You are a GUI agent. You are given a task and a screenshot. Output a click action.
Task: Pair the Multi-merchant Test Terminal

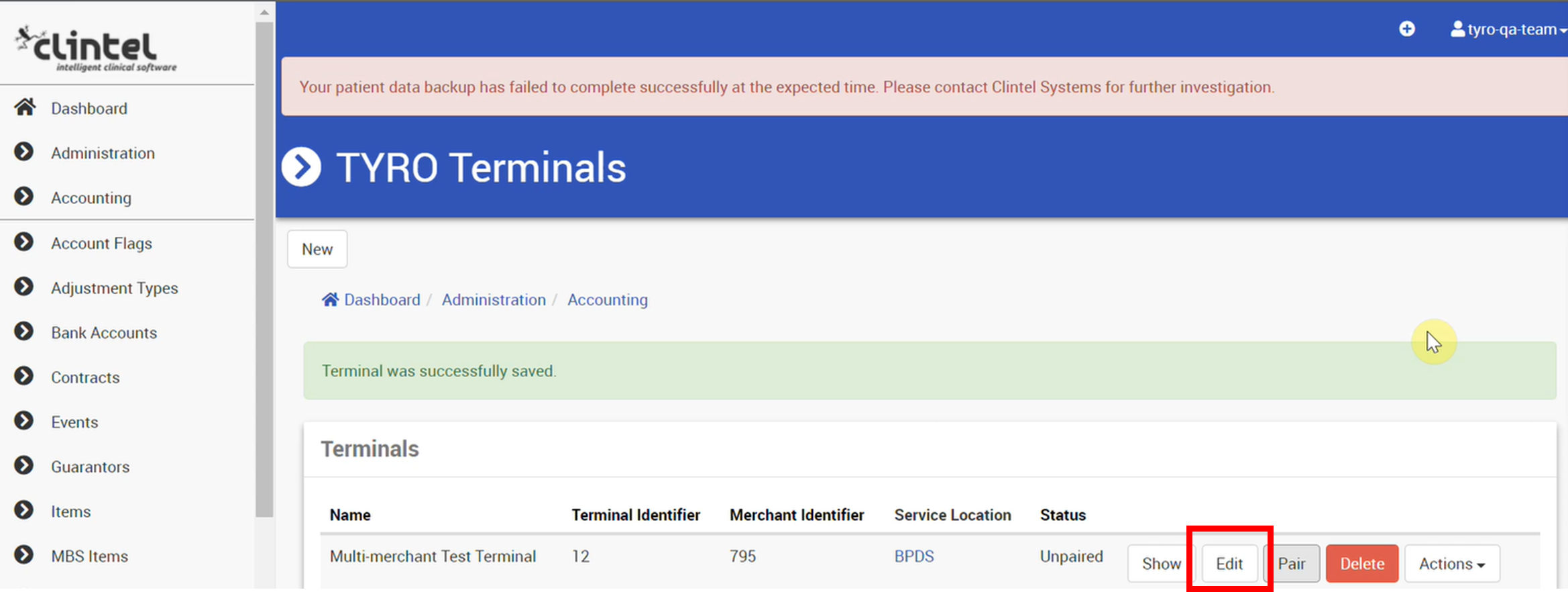click(1292, 563)
